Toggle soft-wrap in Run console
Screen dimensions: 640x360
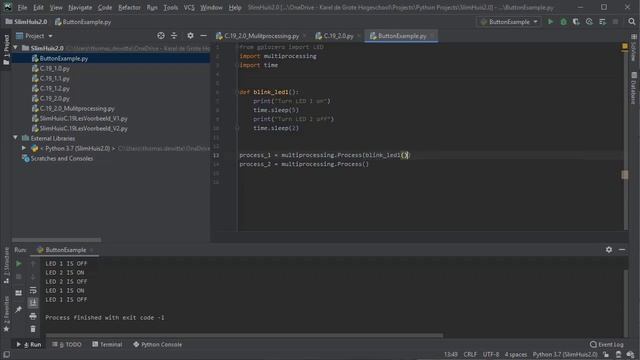[33, 291]
